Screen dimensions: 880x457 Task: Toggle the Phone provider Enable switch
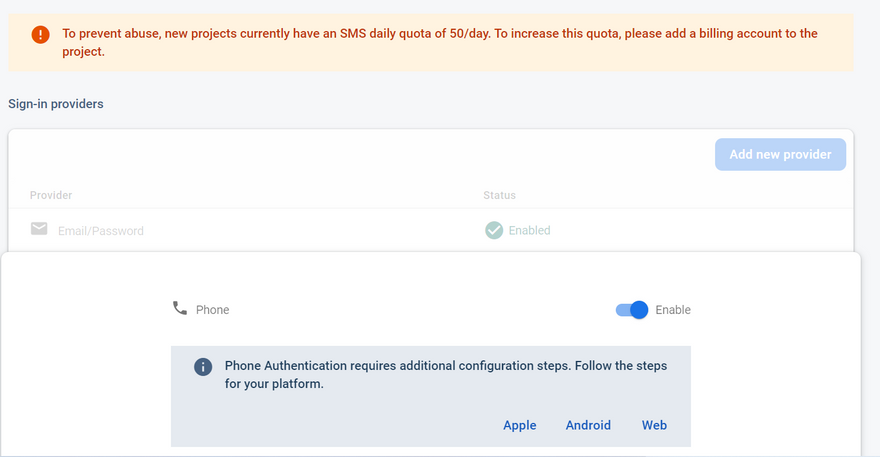pos(632,310)
